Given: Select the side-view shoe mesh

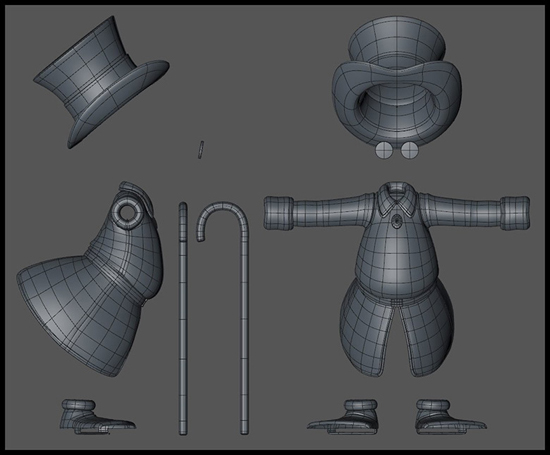Looking at the screenshot, I should click(x=98, y=416).
